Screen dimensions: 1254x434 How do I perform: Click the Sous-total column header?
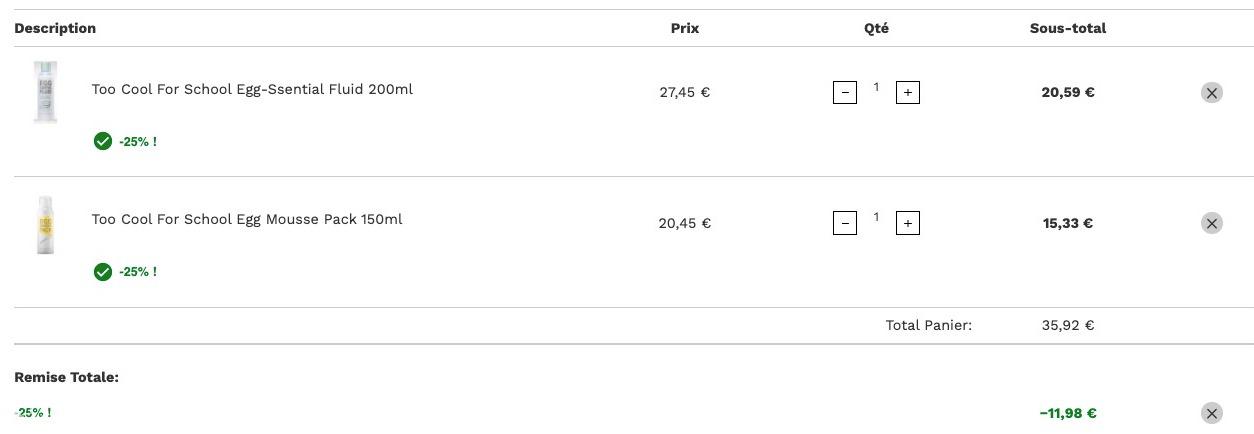1068,28
